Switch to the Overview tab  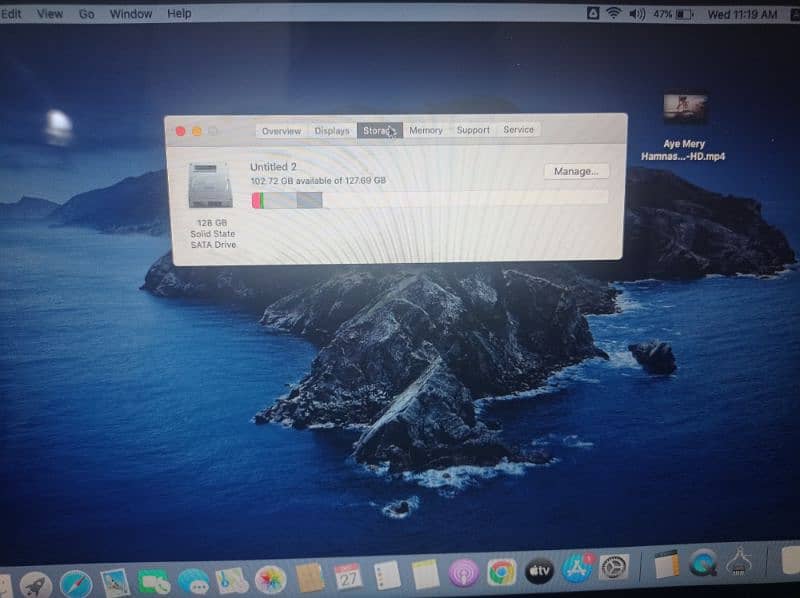pyautogui.click(x=281, y=130)
